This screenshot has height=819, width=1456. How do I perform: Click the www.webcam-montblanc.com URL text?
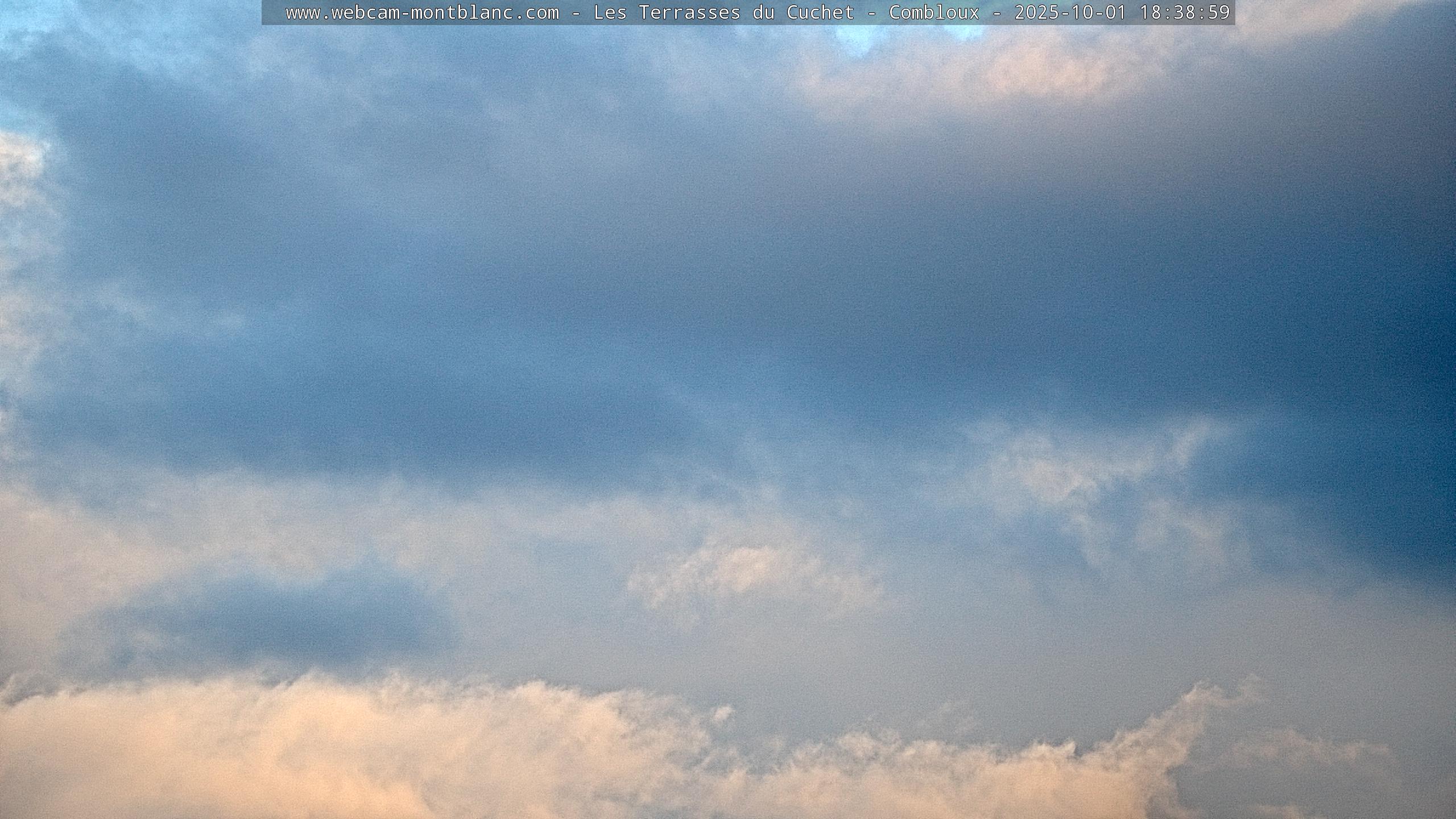click(422, 13)
